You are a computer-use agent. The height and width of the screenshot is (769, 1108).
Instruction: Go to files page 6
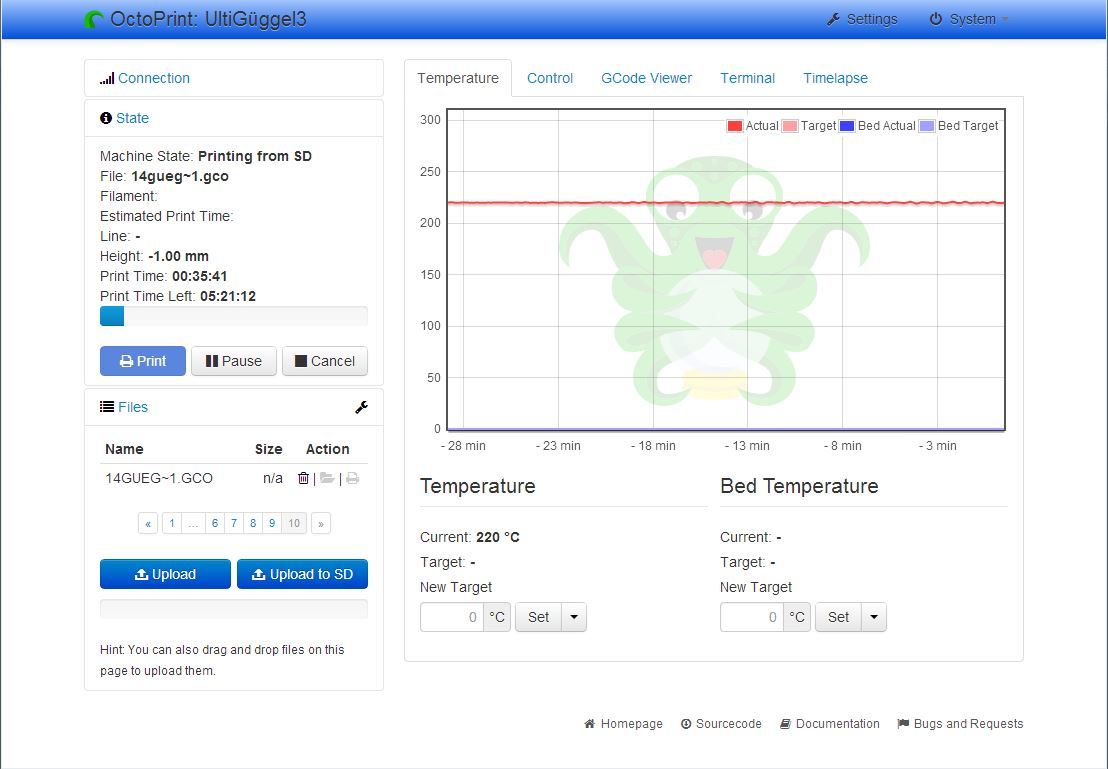pos(215,523)
